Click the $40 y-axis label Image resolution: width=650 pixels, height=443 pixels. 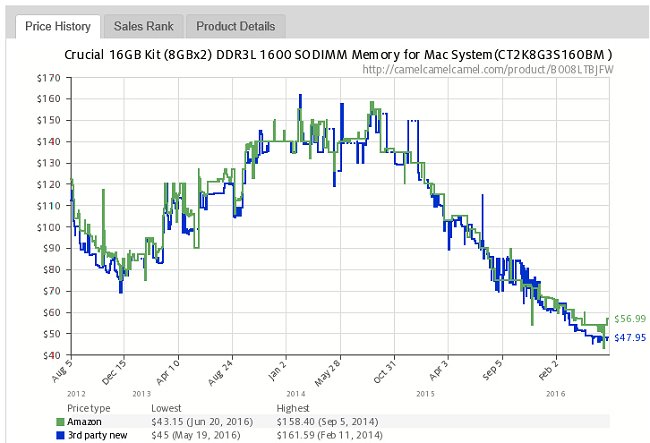pos(51,355)
